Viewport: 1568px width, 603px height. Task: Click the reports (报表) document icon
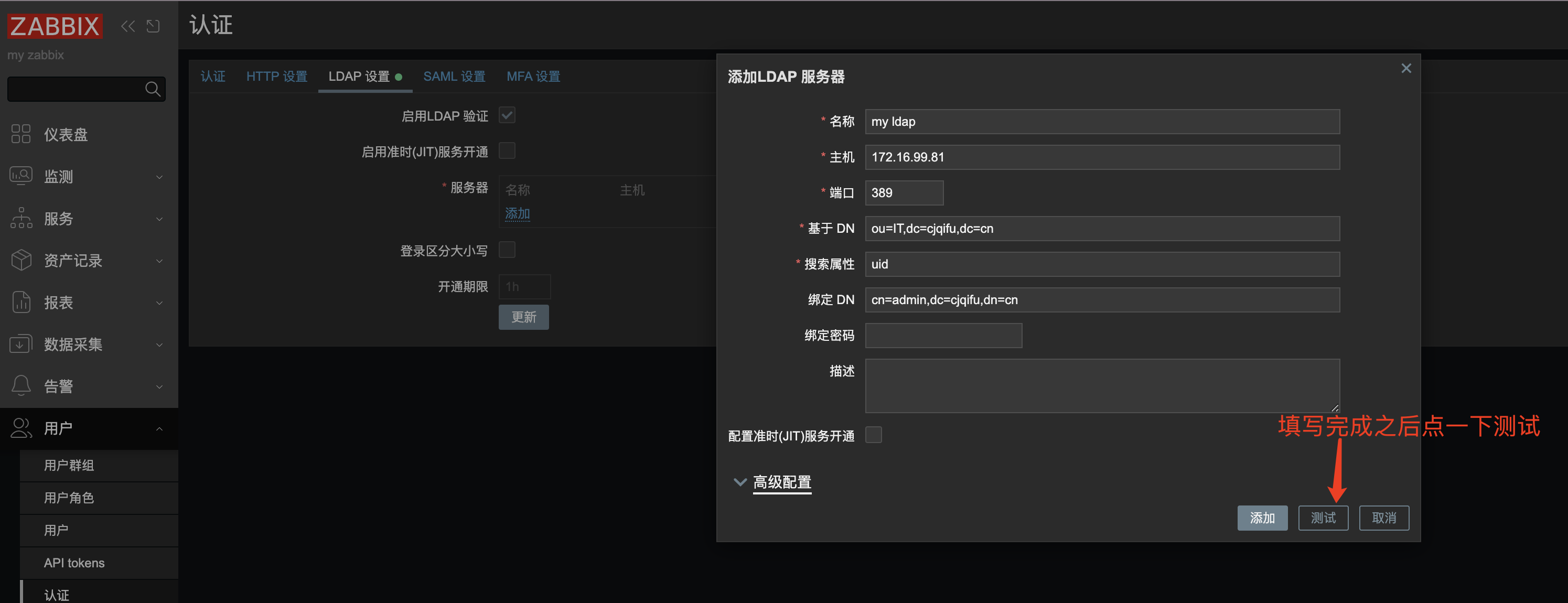20,302
